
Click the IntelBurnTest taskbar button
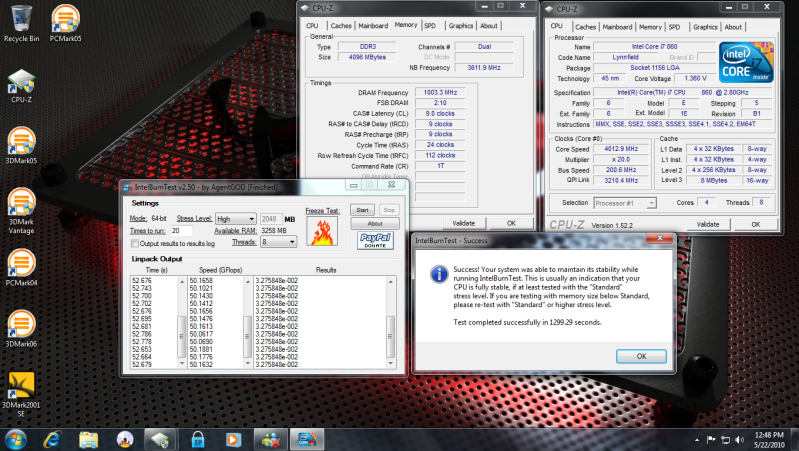pyautogui.click(x=307, y=439)
